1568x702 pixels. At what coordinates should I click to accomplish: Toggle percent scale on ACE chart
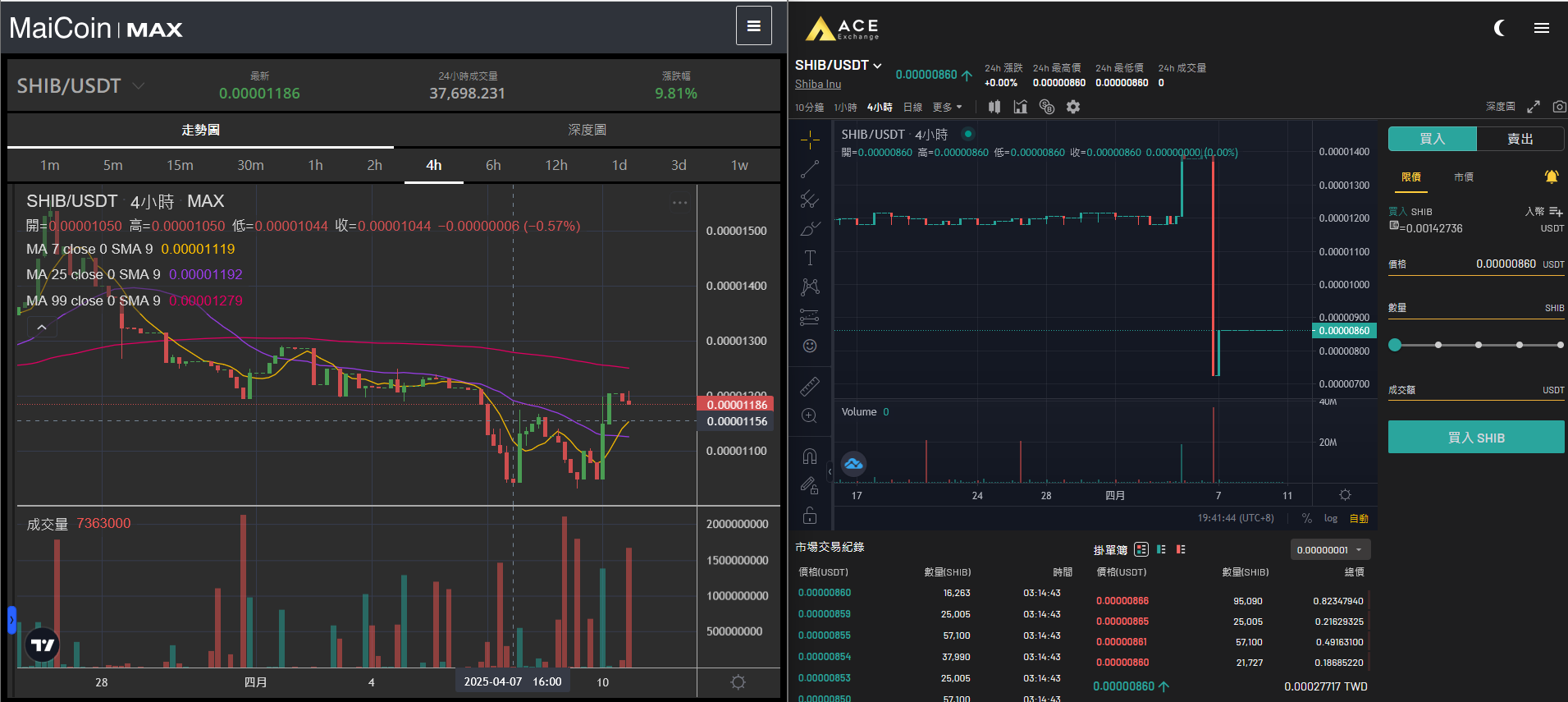click(1306, 518)
